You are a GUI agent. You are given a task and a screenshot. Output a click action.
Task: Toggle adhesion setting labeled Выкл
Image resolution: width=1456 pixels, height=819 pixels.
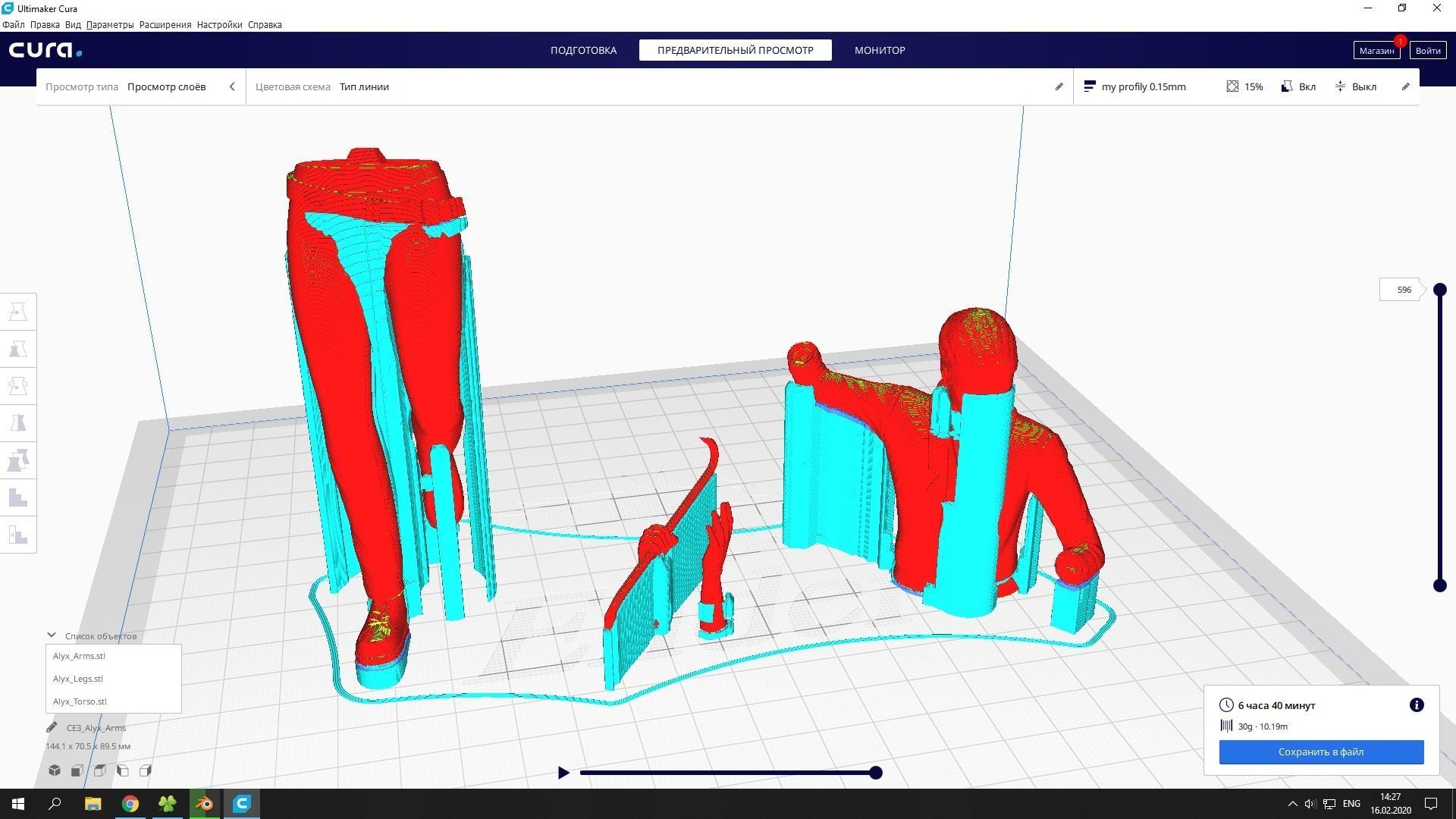pos(1355,86)
